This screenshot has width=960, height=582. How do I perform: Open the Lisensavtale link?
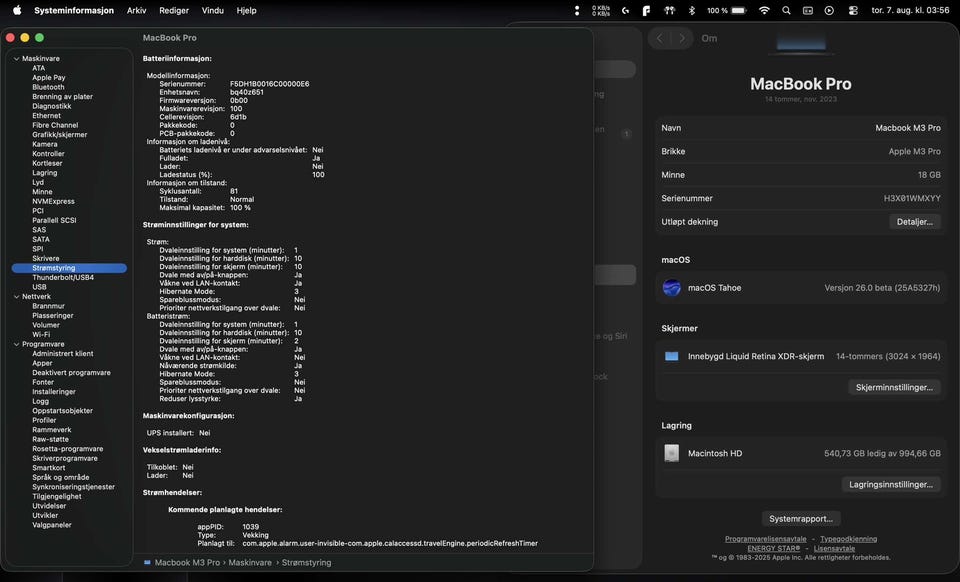(834, 548)
